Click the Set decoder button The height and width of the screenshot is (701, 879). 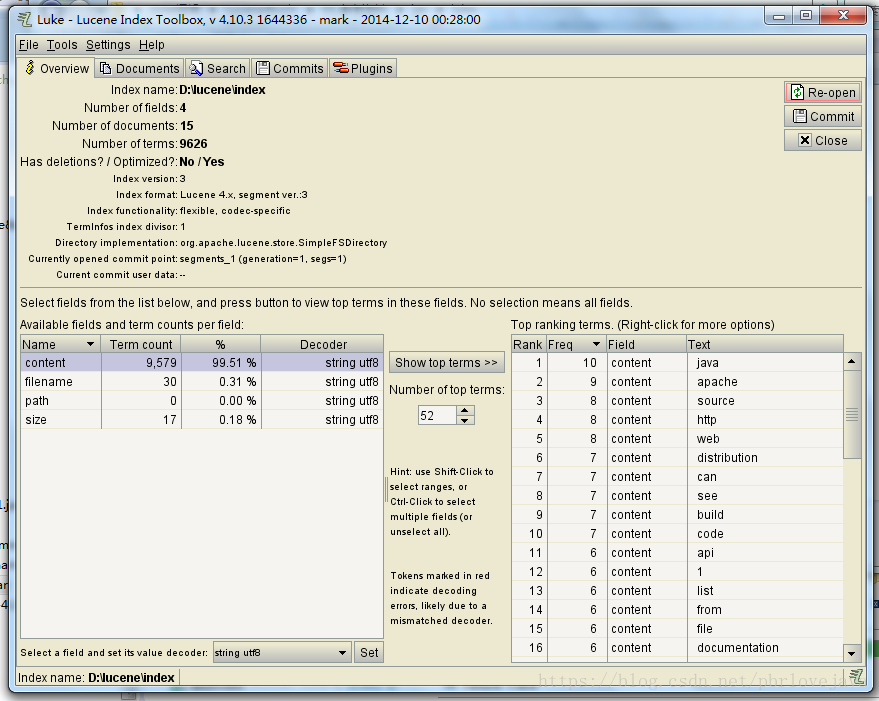tap(369, 653)
